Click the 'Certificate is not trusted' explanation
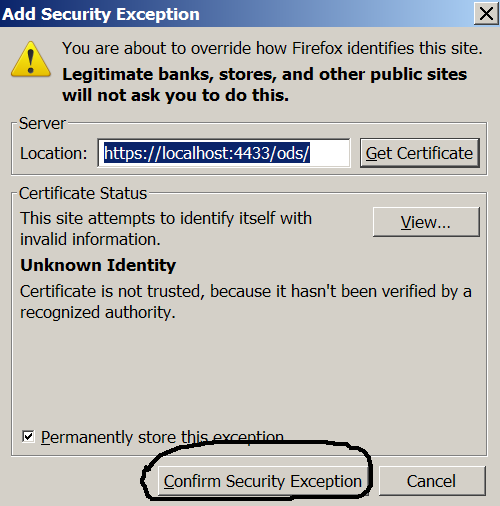The height and width of the screenshot is (506, 500). (246, 302)
